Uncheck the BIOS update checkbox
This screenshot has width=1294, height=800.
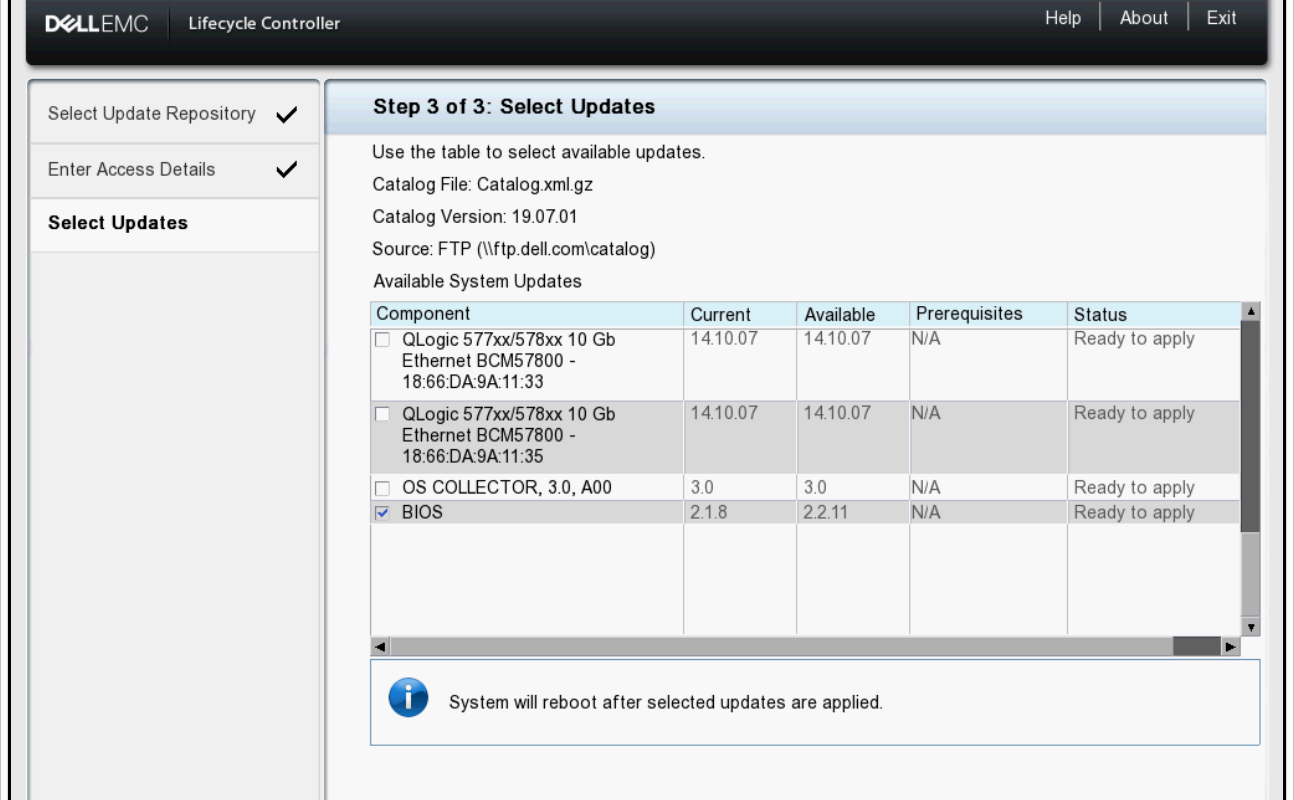click(382, 513)
